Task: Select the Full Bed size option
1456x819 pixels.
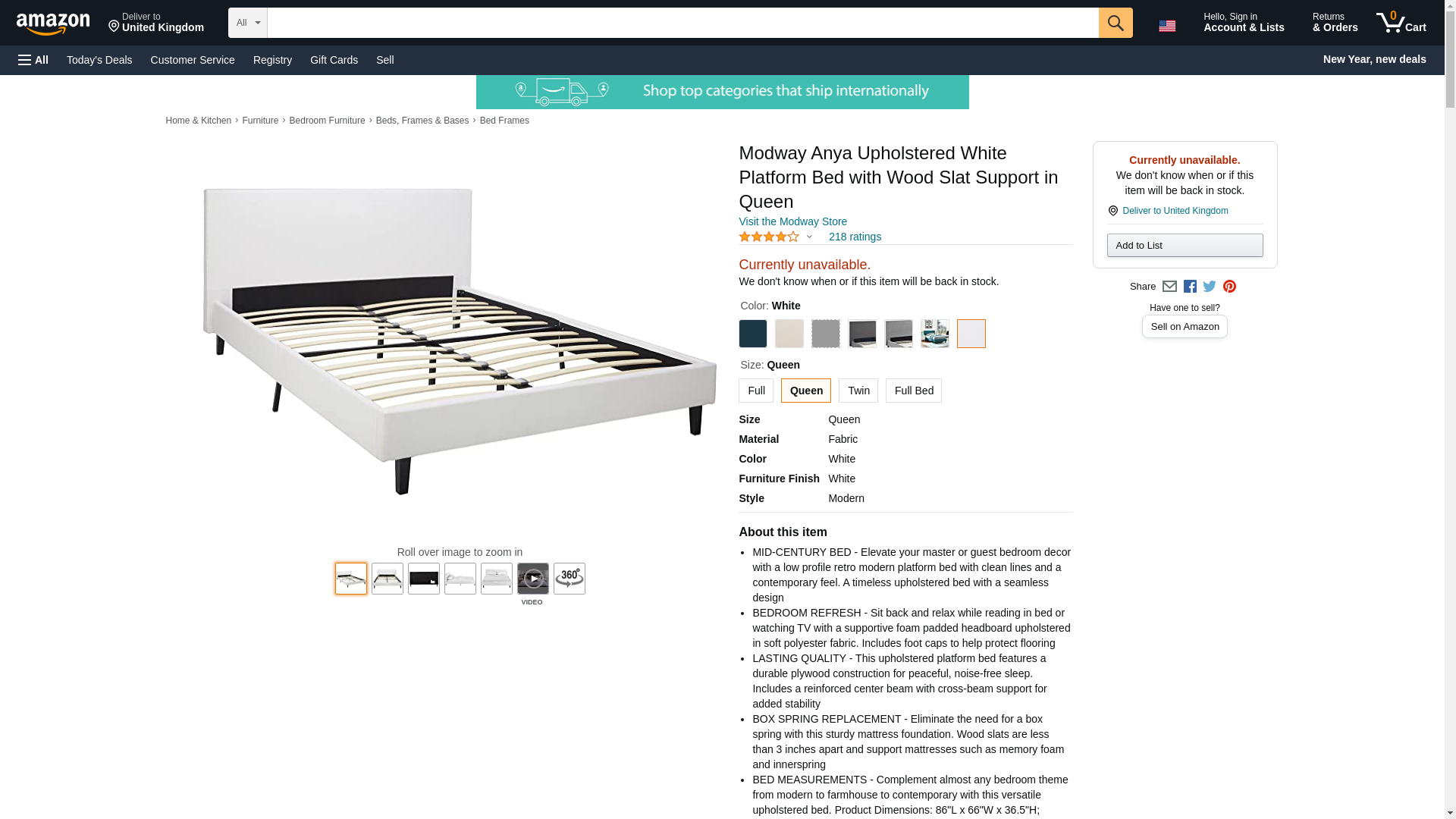Action: click(913, 391)
